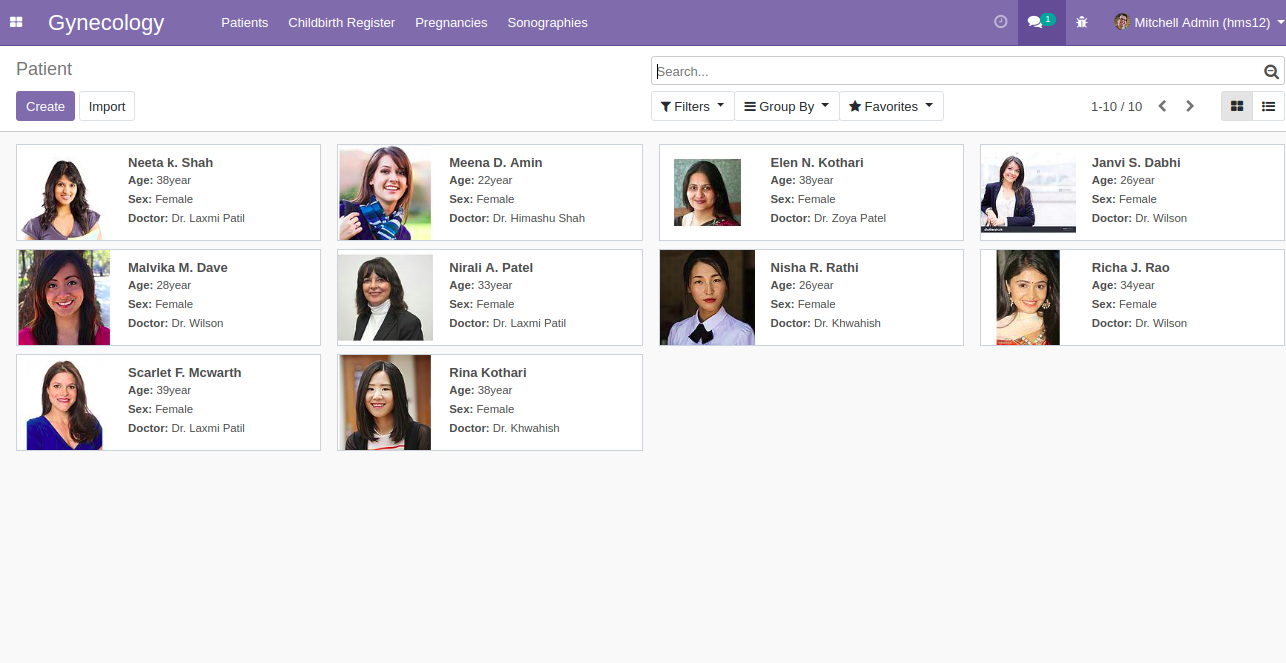This screenshot has width=1286, height=663.
Task: Expand the Filters dropdown
Action: pos(692,106)
